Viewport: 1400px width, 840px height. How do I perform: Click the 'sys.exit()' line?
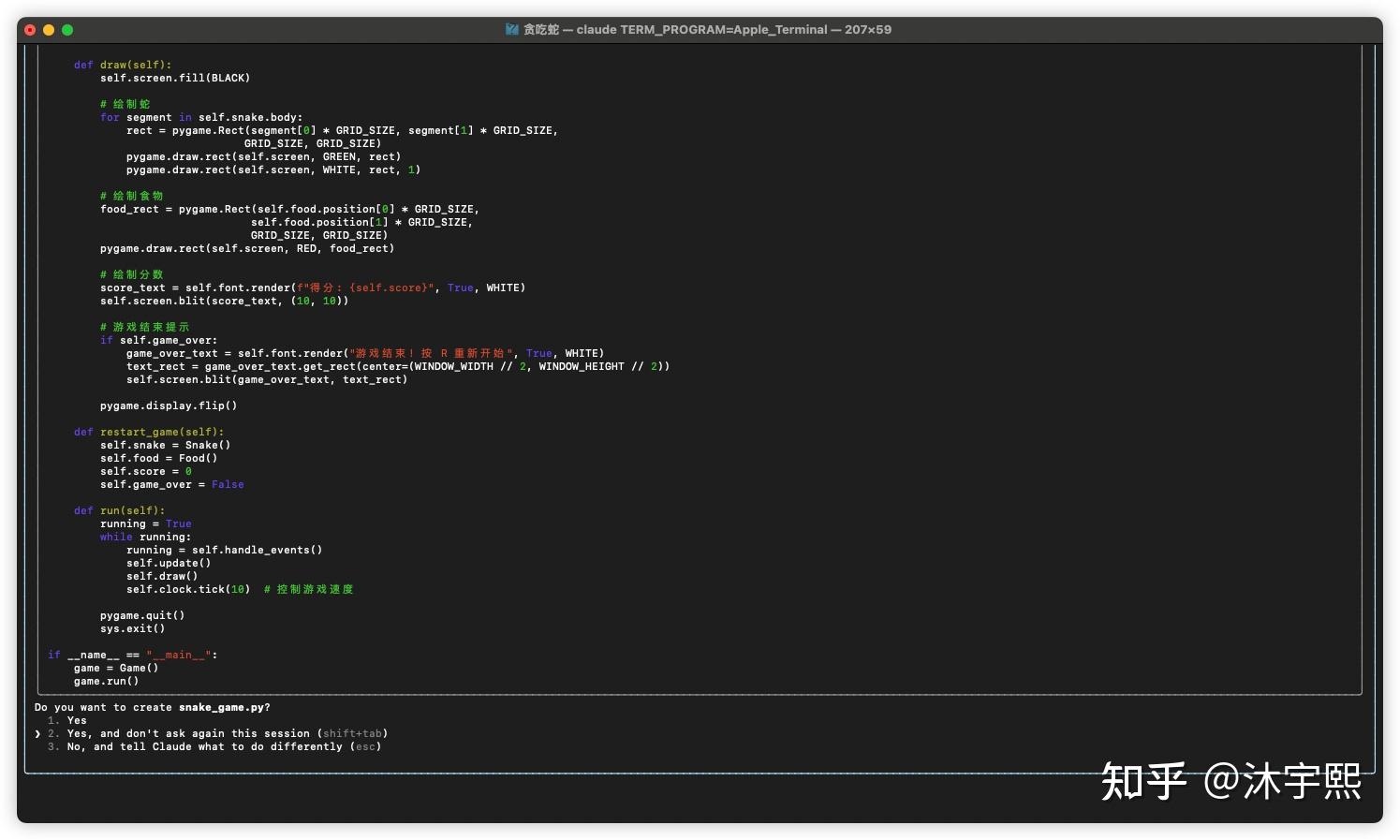pos(132,628)
